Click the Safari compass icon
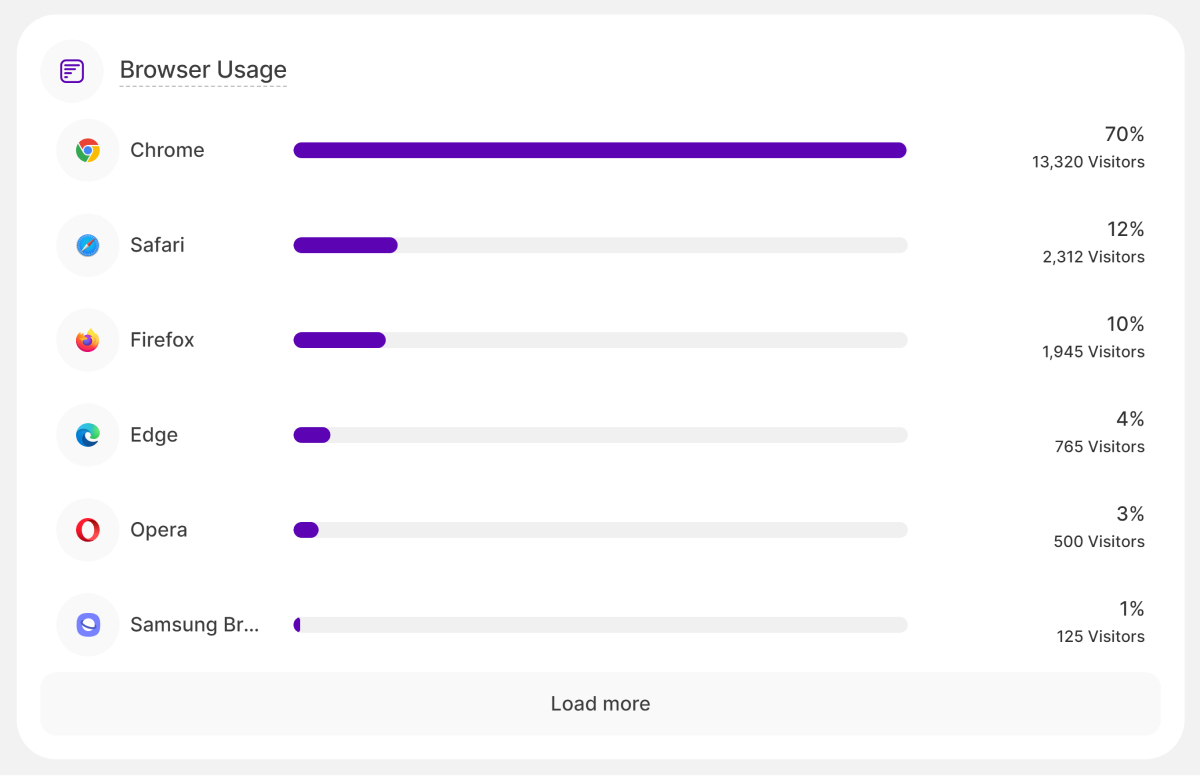 [88, 246]
